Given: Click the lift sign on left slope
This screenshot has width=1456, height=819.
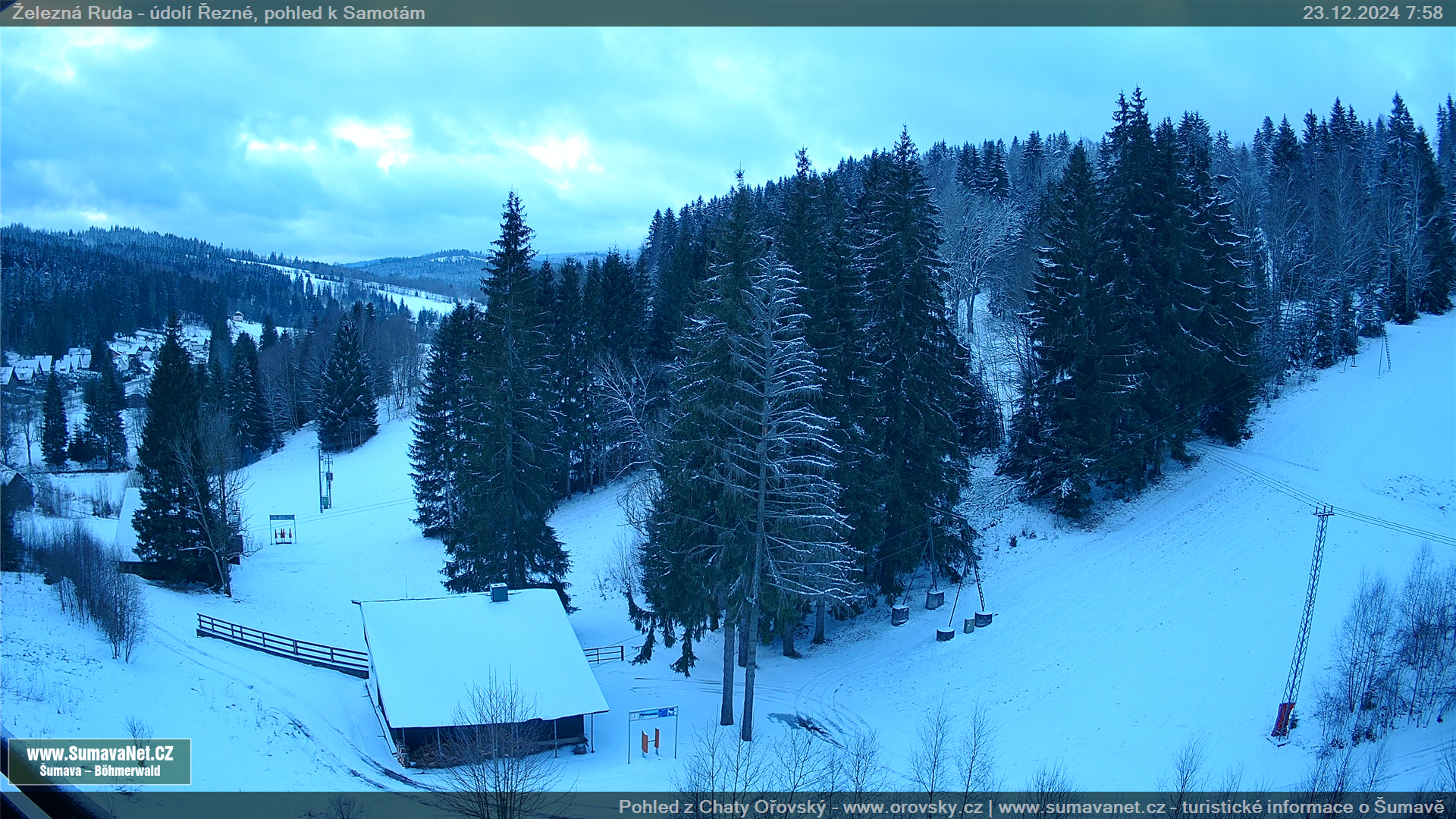Looking at the screenshot, I should (282, 529).
